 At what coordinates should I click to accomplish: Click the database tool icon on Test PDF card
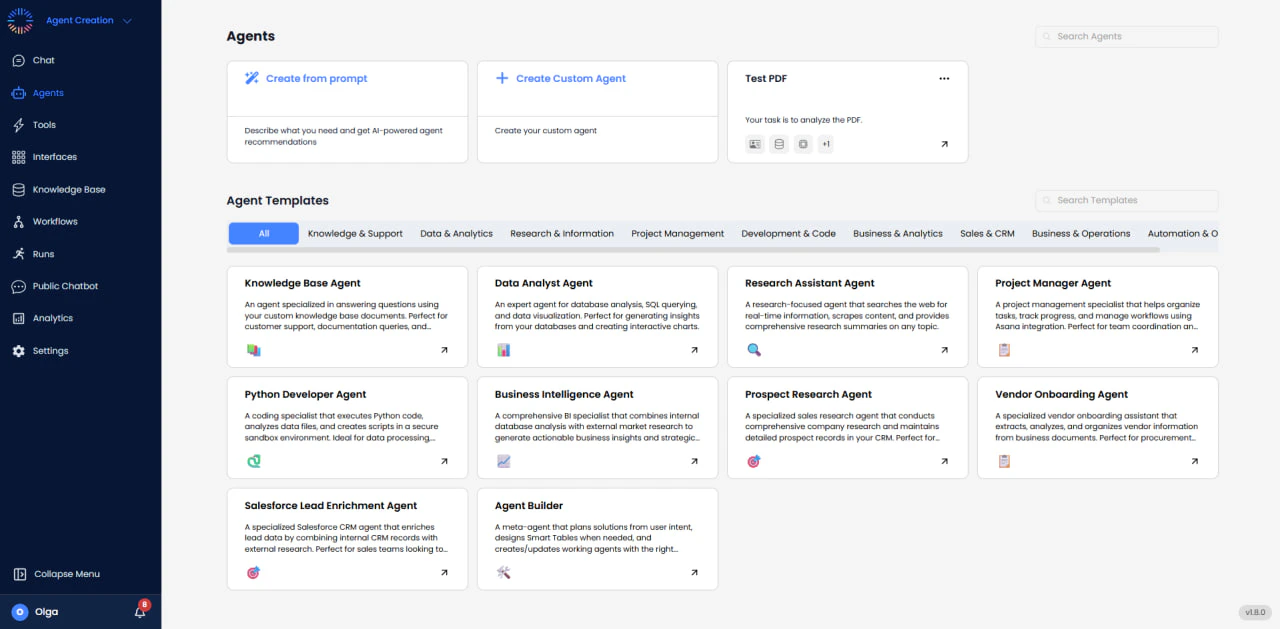(x=779, y=144)
